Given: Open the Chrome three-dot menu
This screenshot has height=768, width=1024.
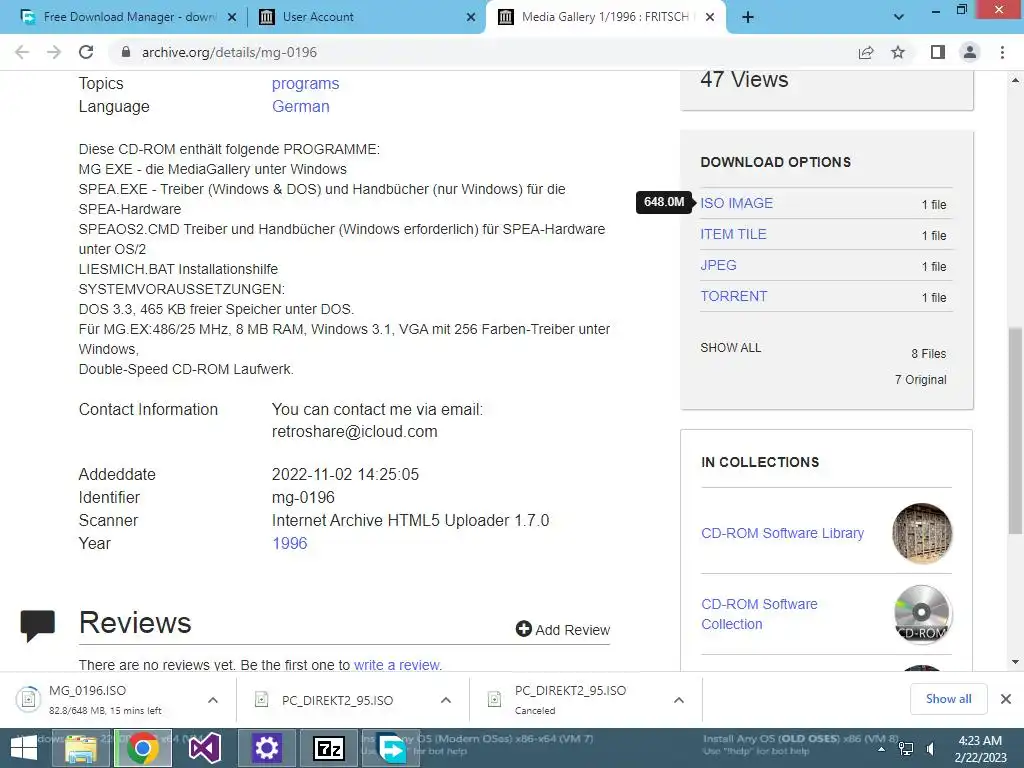Looking at the screenshot, I should click(1002, 52).
